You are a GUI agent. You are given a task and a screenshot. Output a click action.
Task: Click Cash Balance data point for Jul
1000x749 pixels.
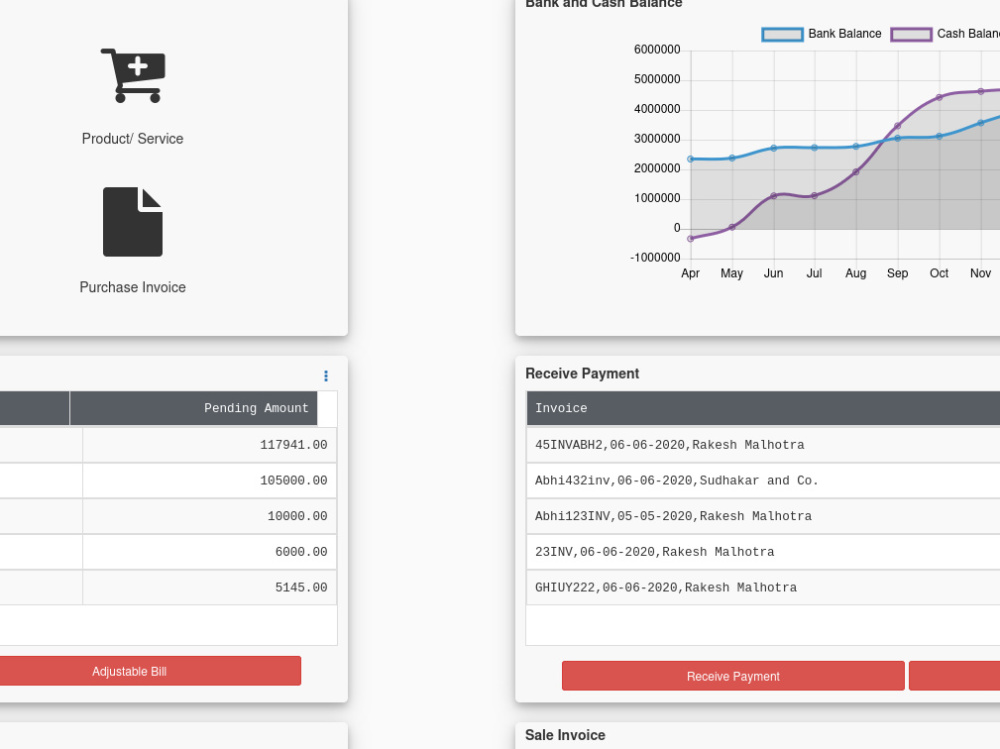click(x=814, y=196)
